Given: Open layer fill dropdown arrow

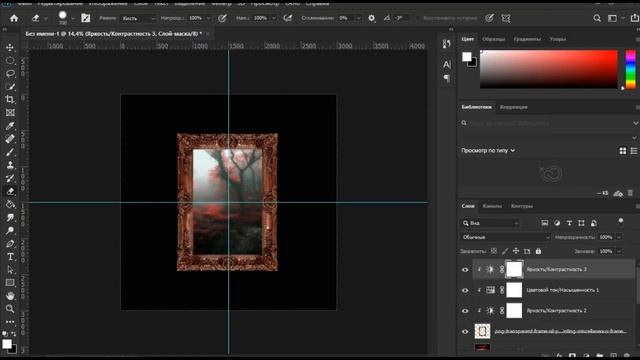Looking at the screenshot, I should pos(619,251).
